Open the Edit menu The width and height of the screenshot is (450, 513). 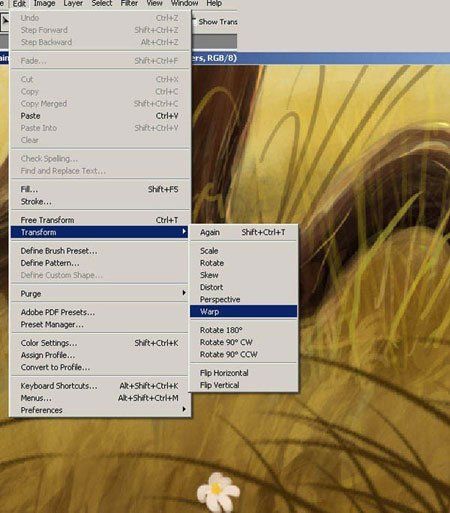click(x=19, y=4)
